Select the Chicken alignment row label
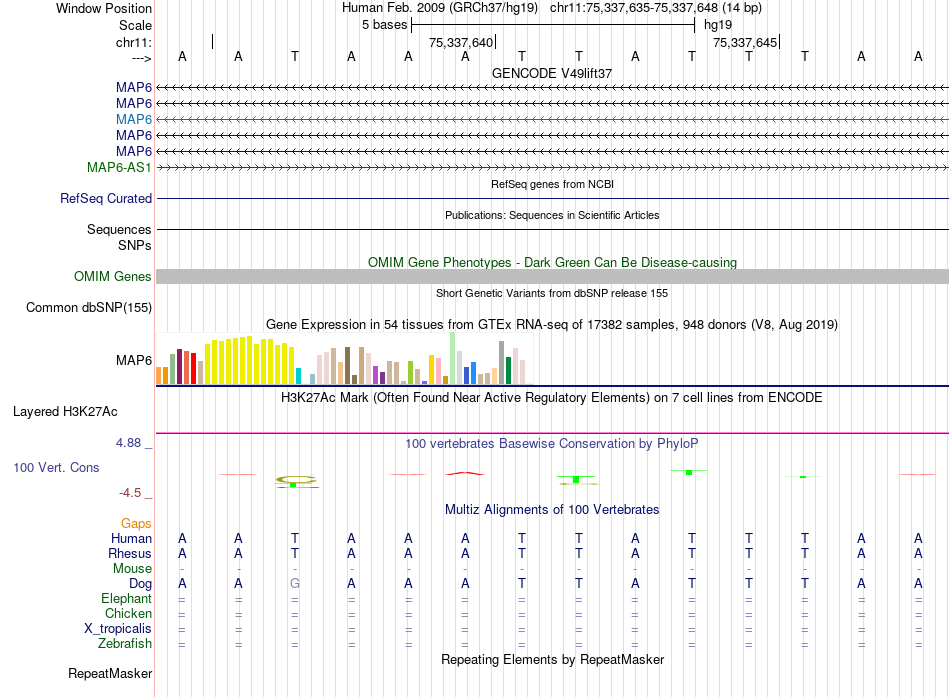This screenshot has height=697, width=950. (128, 613)
